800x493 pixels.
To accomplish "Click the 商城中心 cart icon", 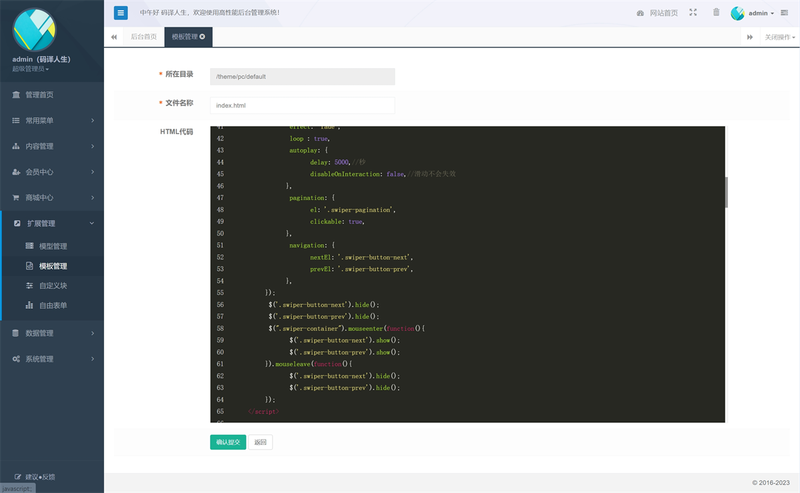I will tap(16, 198).
